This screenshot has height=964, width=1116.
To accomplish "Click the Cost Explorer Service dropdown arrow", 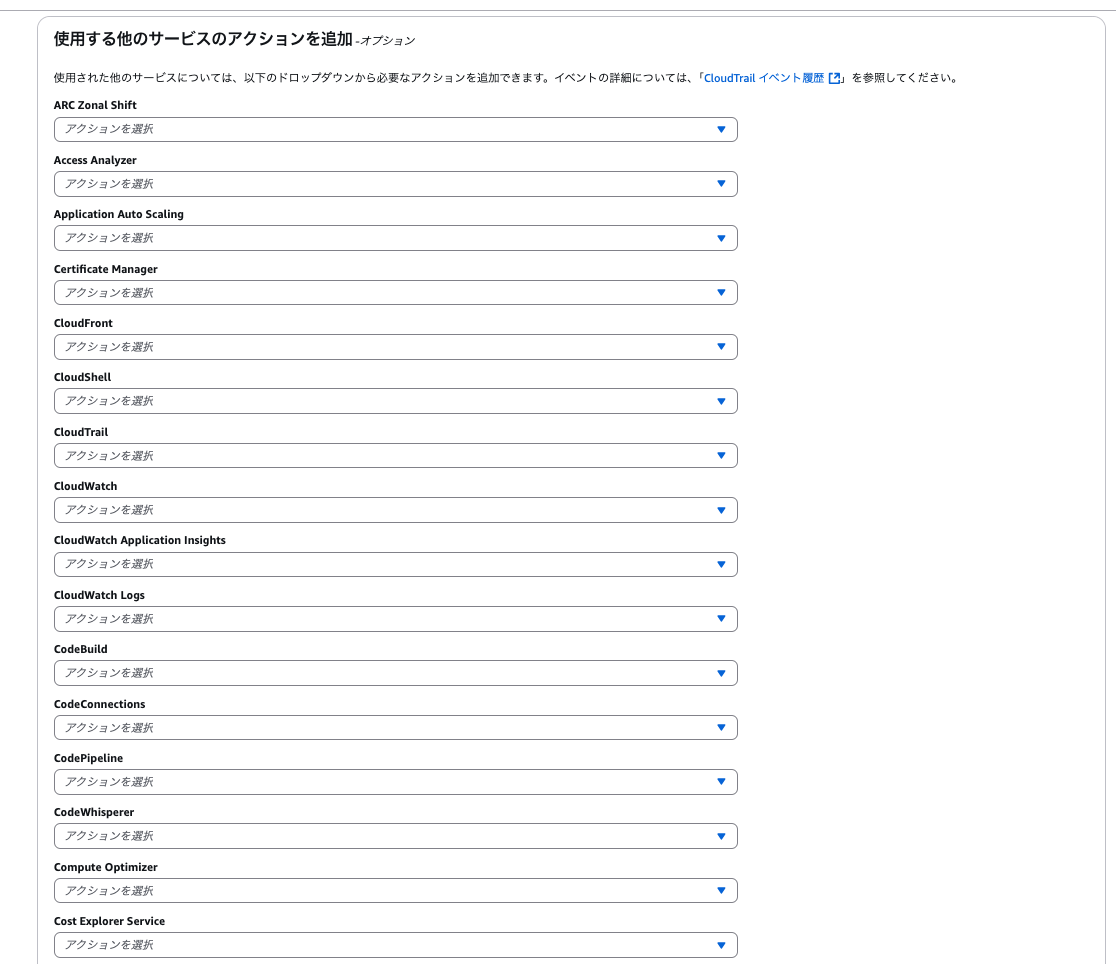I will [x=721, y=945].
